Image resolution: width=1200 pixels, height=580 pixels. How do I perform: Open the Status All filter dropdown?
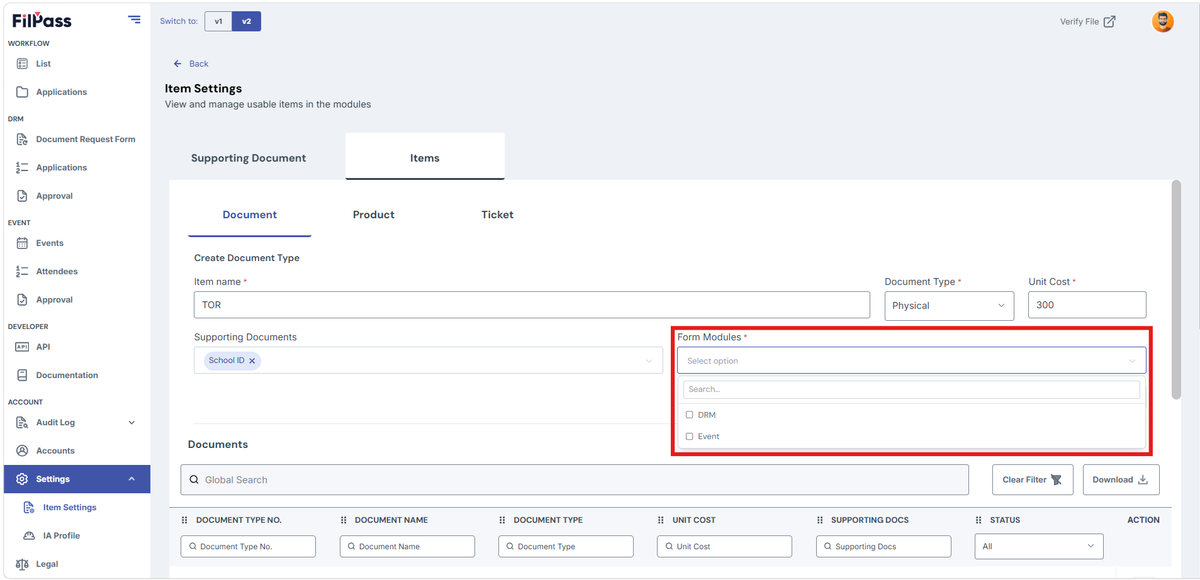point(1039,547)
